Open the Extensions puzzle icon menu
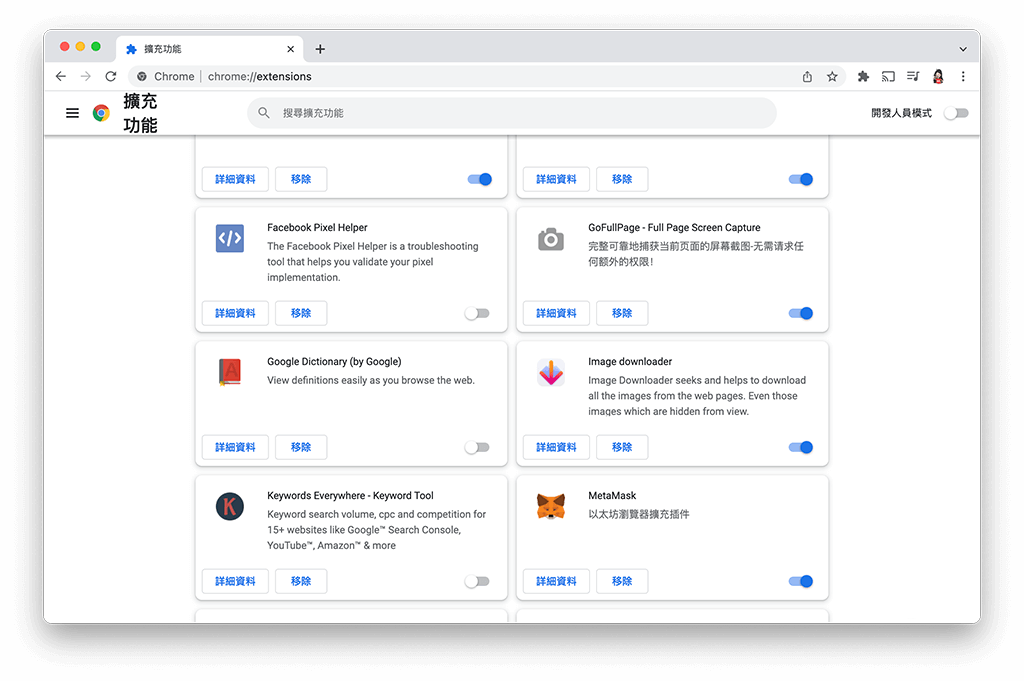Screen dimensions: 1024x681 tap(863, 76)
